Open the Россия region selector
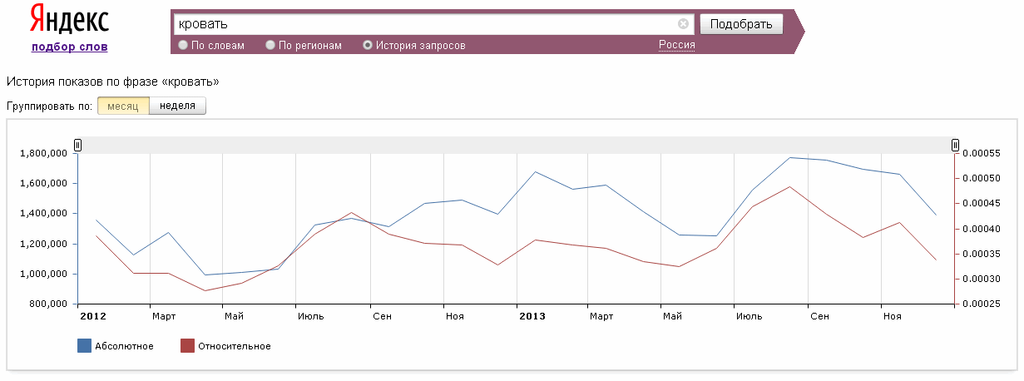The image size is (1024, 381). [x=677, y=45]
